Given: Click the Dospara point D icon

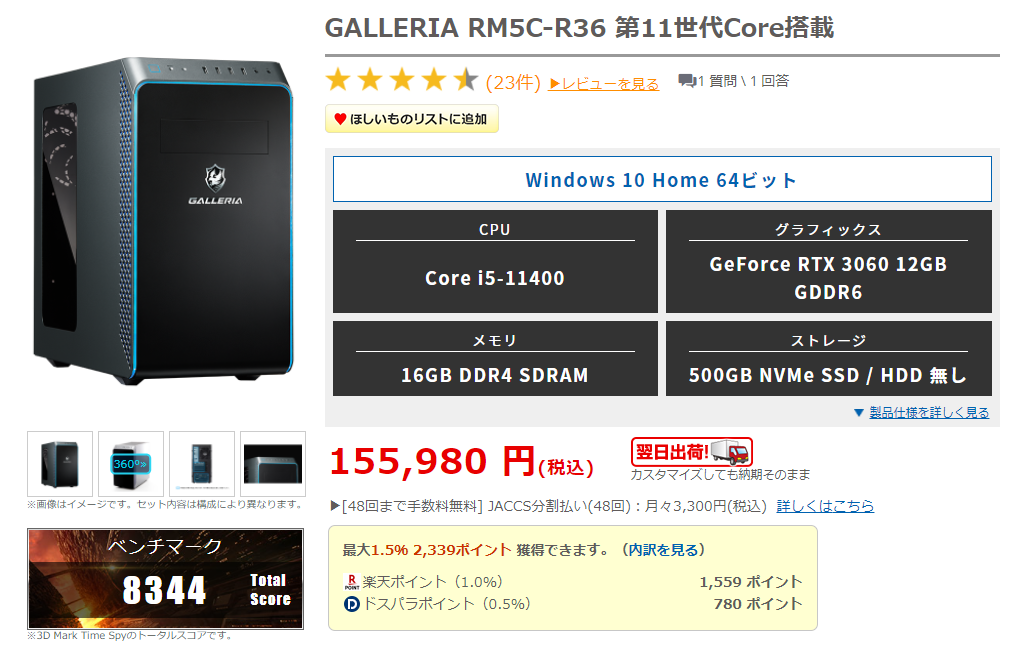Looking at the screenshot, I should tap(351, 604).
